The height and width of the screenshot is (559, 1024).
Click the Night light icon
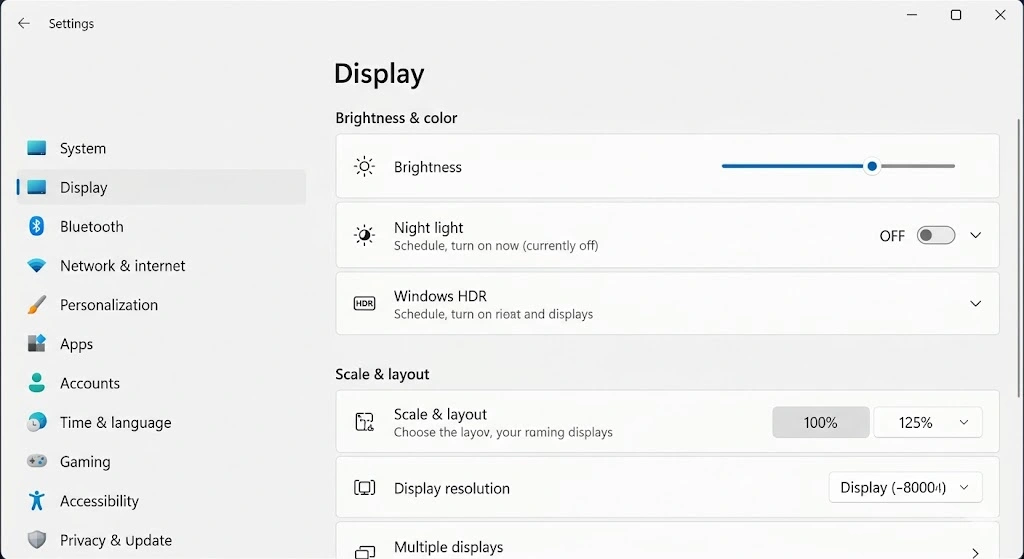pos(364,235)
